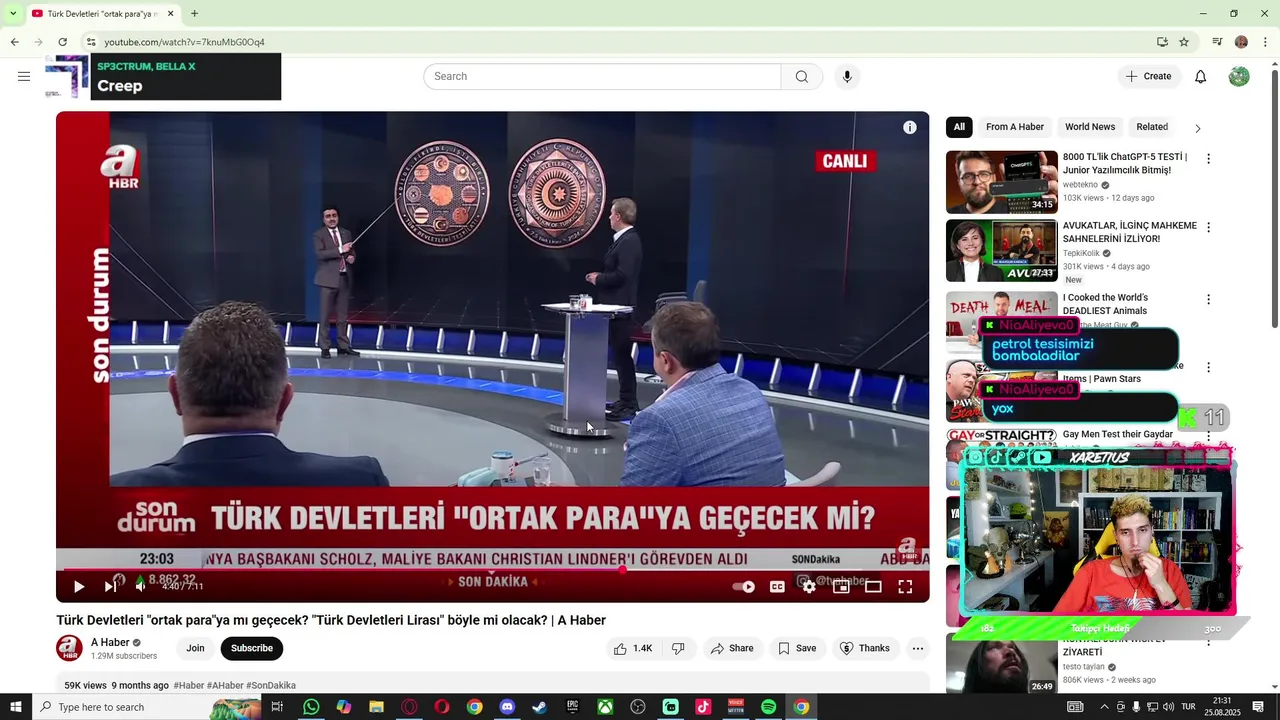Select the All filter chip

959,127
